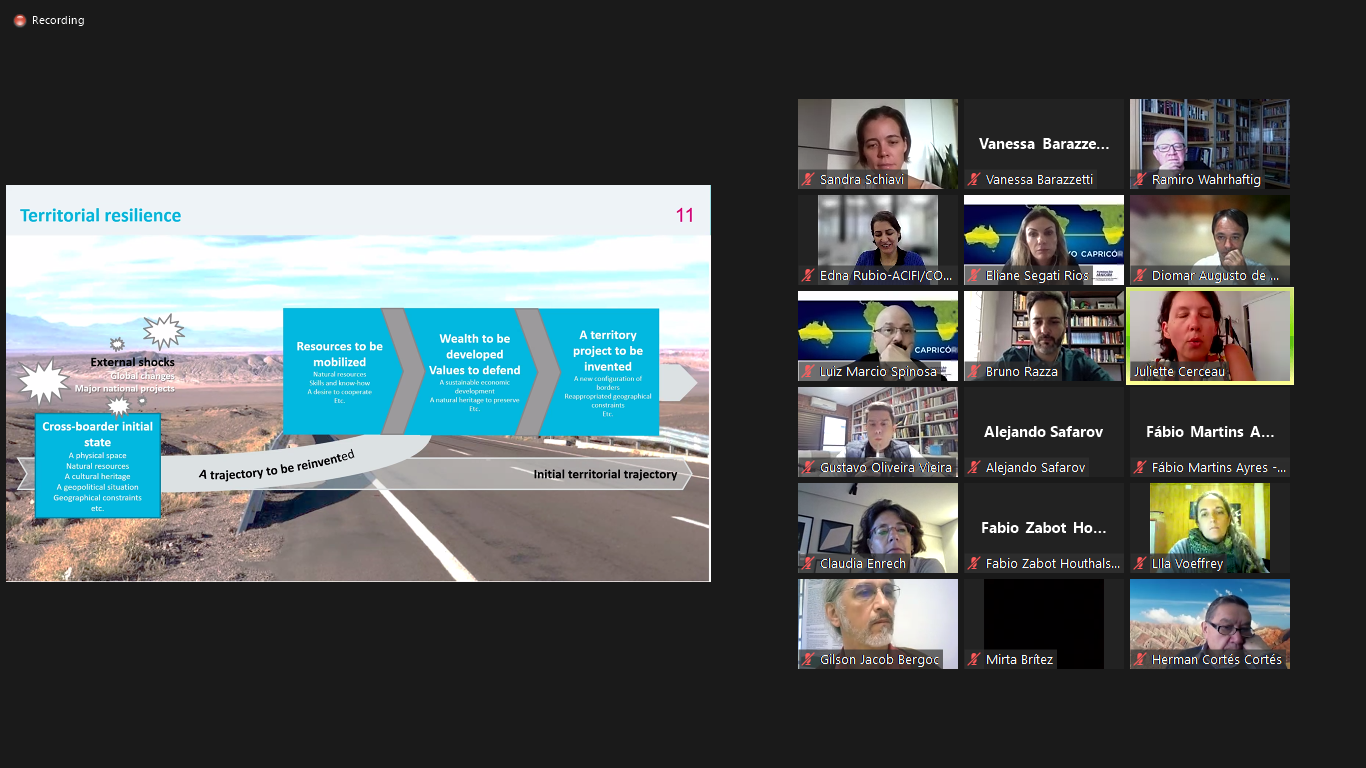Select Mirta Brítez's black video tile

[x=1044, y=624]
